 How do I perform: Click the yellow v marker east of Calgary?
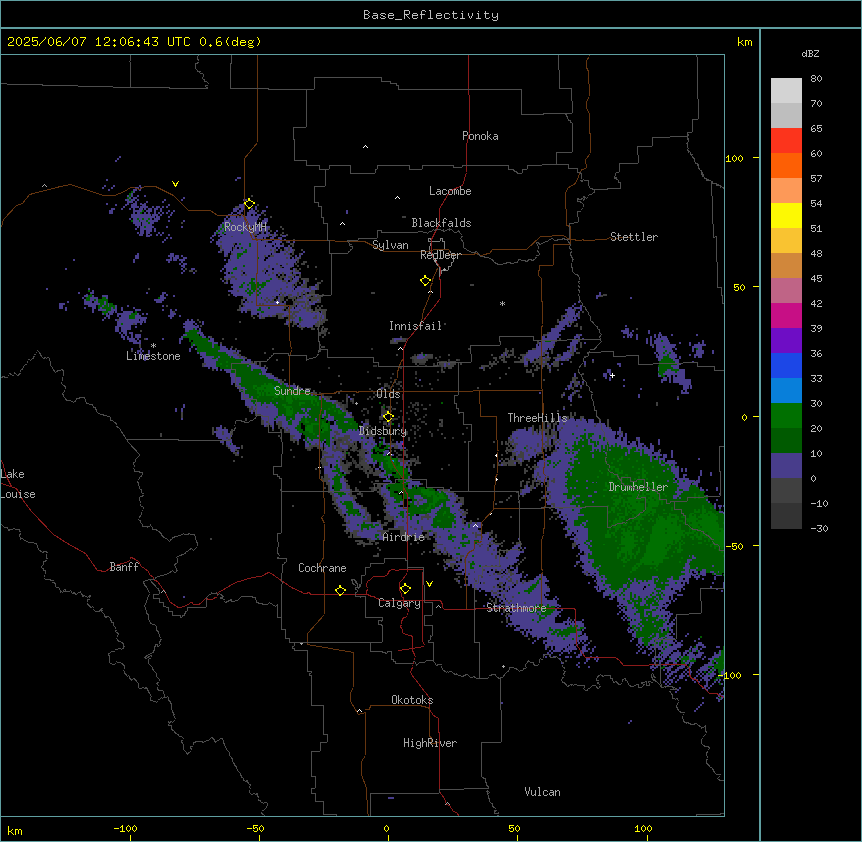[429, 584]
